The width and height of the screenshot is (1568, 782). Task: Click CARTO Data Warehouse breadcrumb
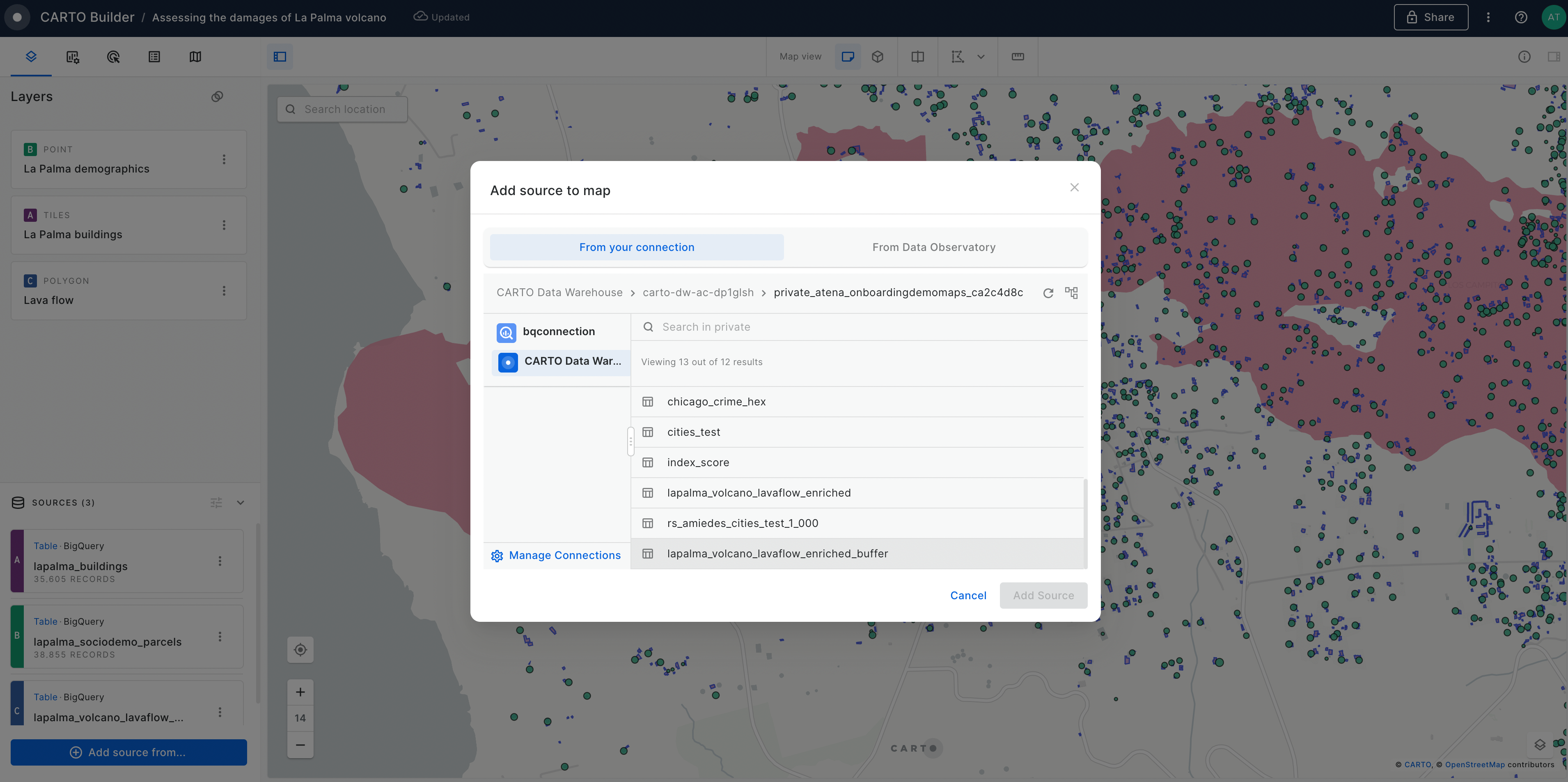(559, 292)
